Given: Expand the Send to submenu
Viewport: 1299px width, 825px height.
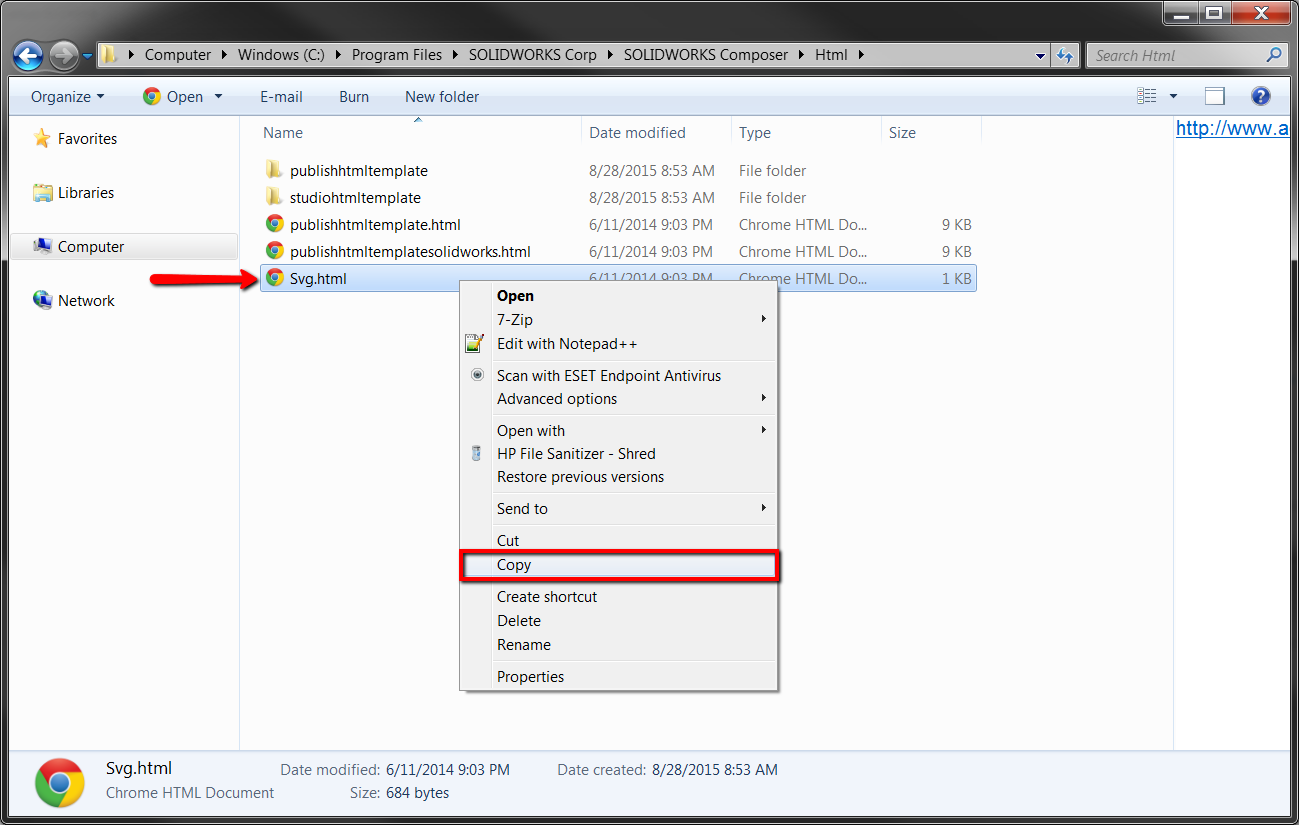Looking at the screenshot, I should pos(618,509).
